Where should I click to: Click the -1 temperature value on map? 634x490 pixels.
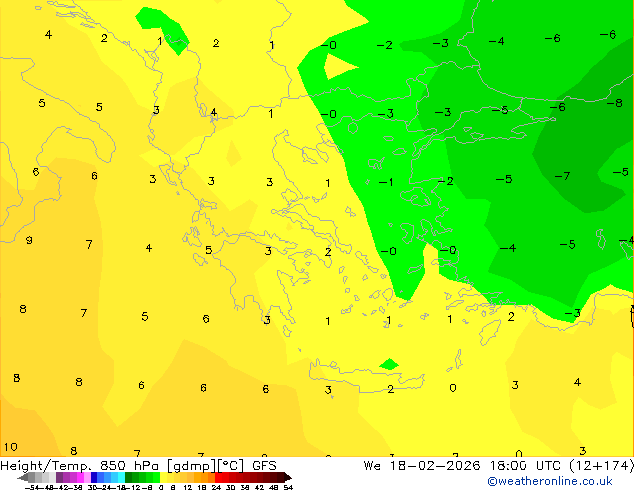click(x=386, y=183)
